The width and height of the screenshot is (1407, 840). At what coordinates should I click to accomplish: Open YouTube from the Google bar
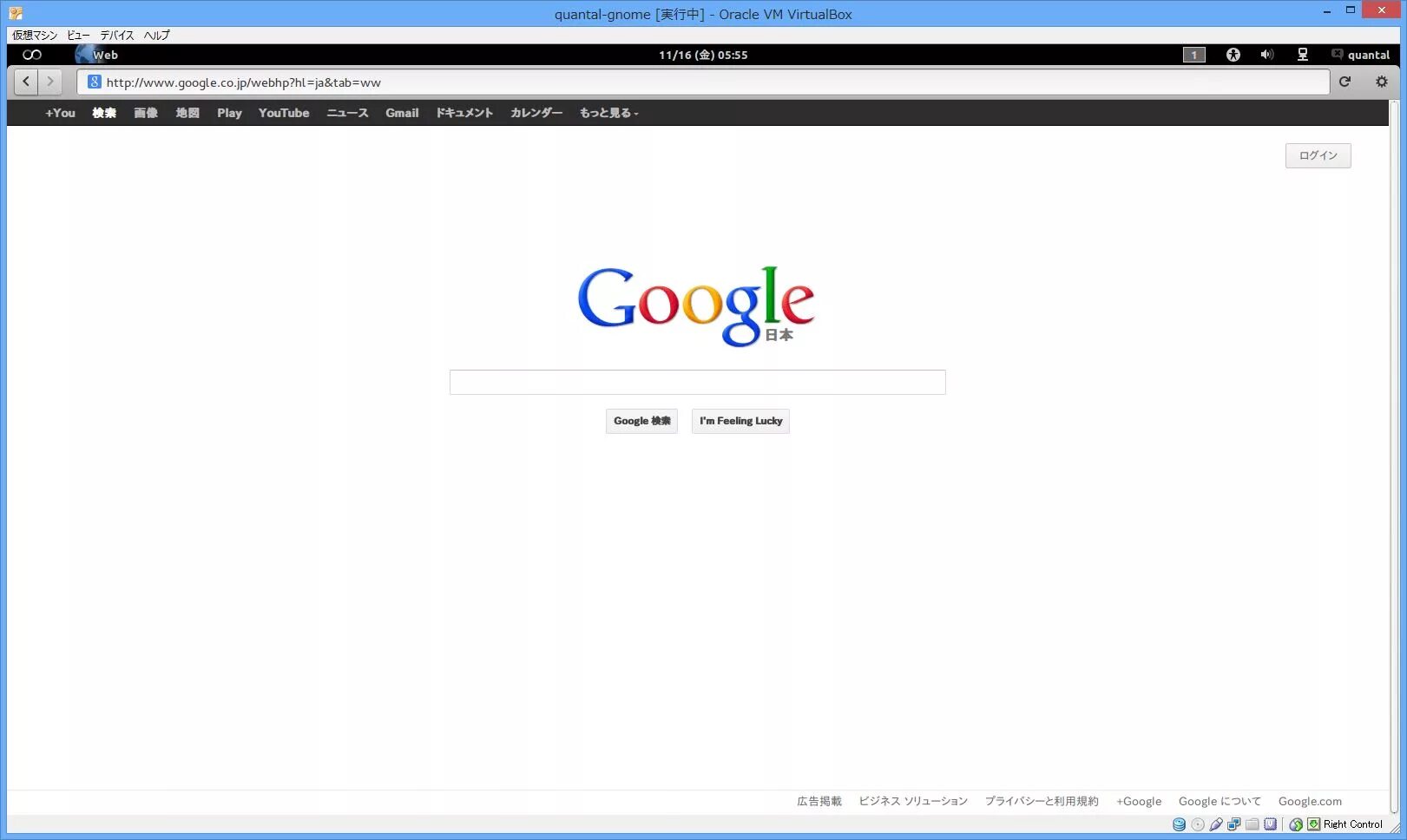[284, 113]
